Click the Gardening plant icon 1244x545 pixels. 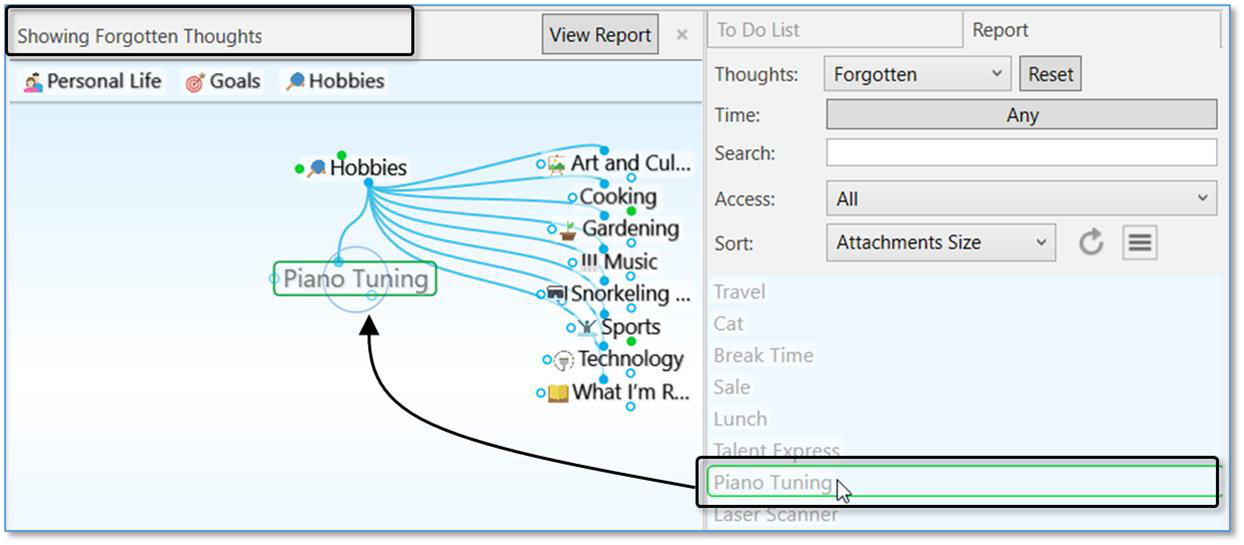[568, 230]
